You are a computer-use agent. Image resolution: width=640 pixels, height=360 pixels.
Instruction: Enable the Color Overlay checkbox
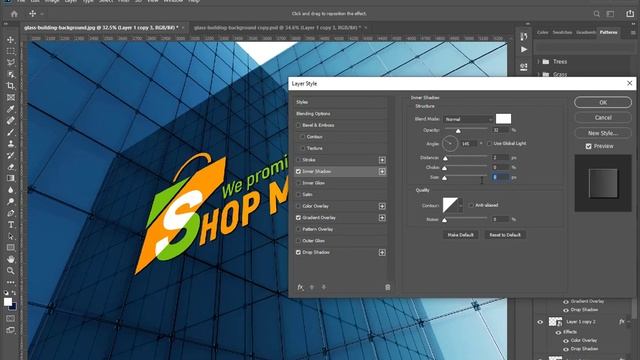point(298,206)
